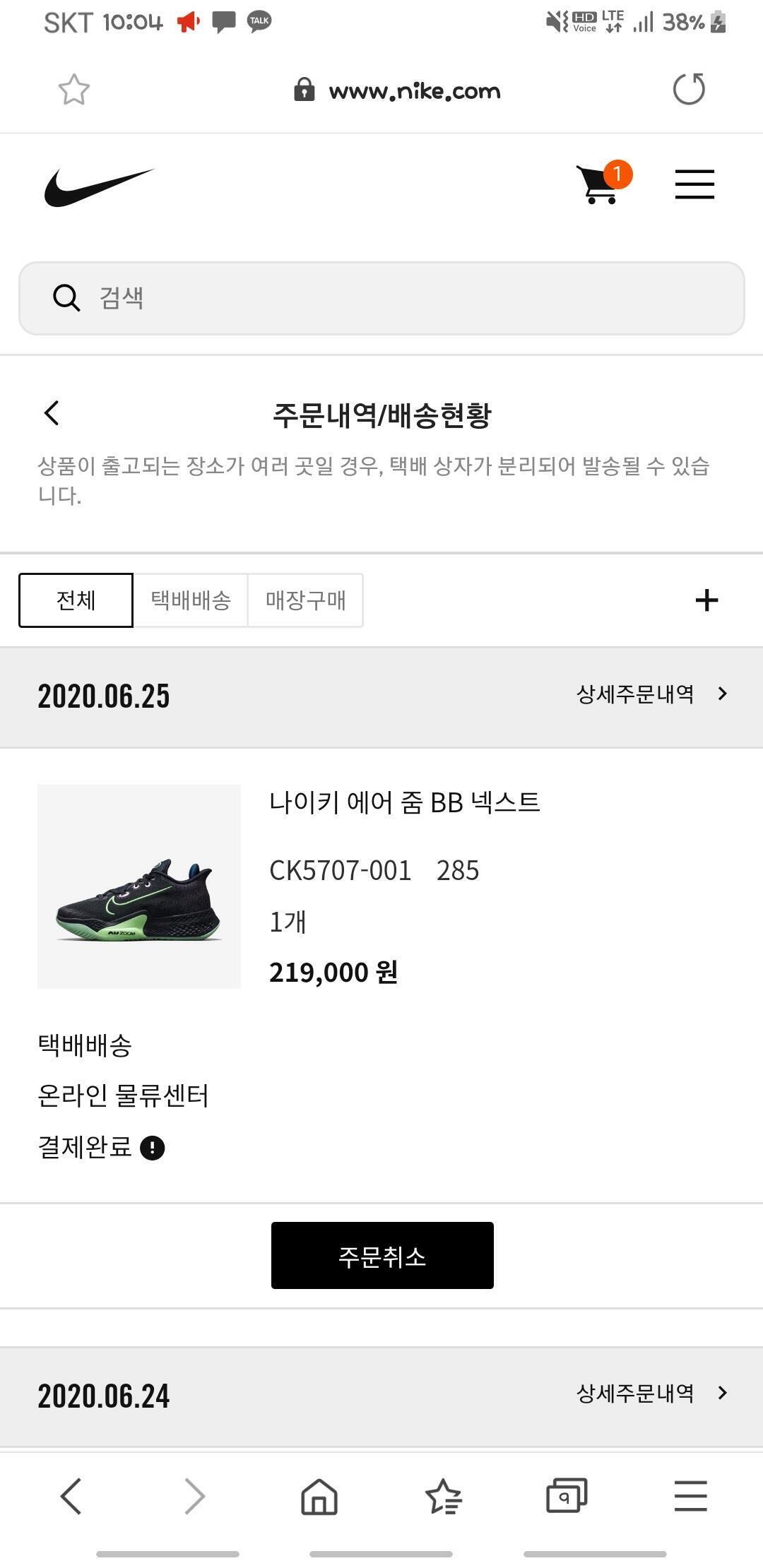Switch to the 택배배송 tab
763x1568 pixels.
[x=191, y=600]
